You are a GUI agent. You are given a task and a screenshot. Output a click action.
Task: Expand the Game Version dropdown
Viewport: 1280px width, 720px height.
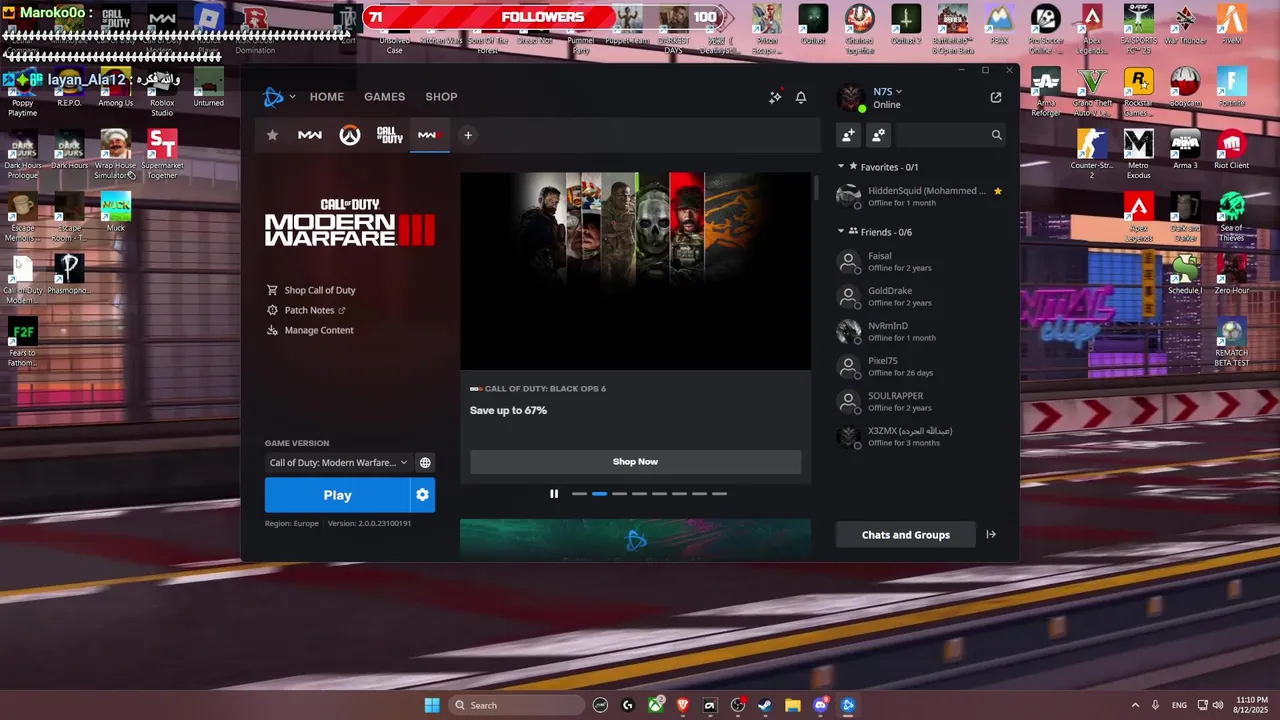pos(338,463)
